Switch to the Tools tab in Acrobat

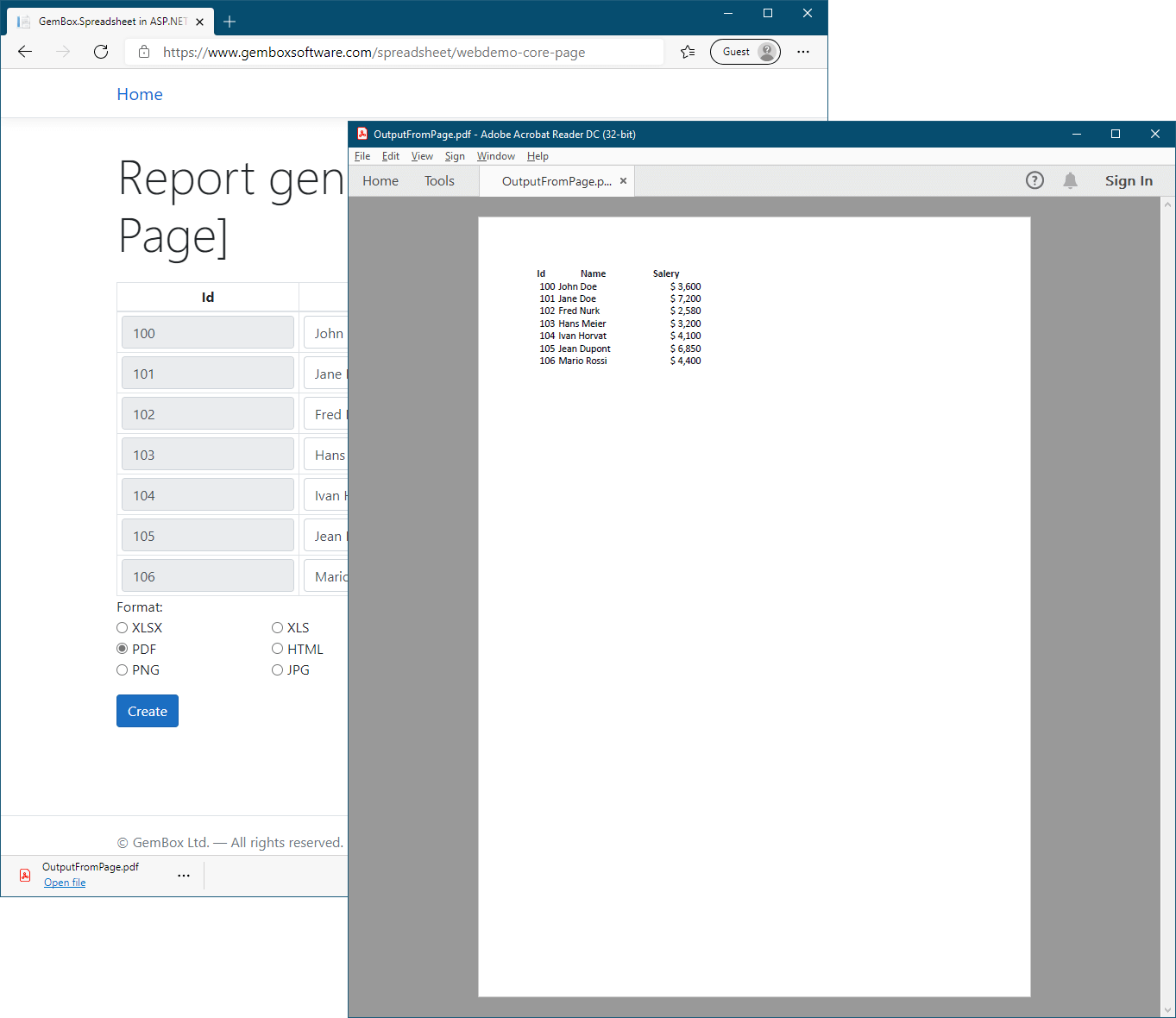pyautogui.click(x=439, y=181)
